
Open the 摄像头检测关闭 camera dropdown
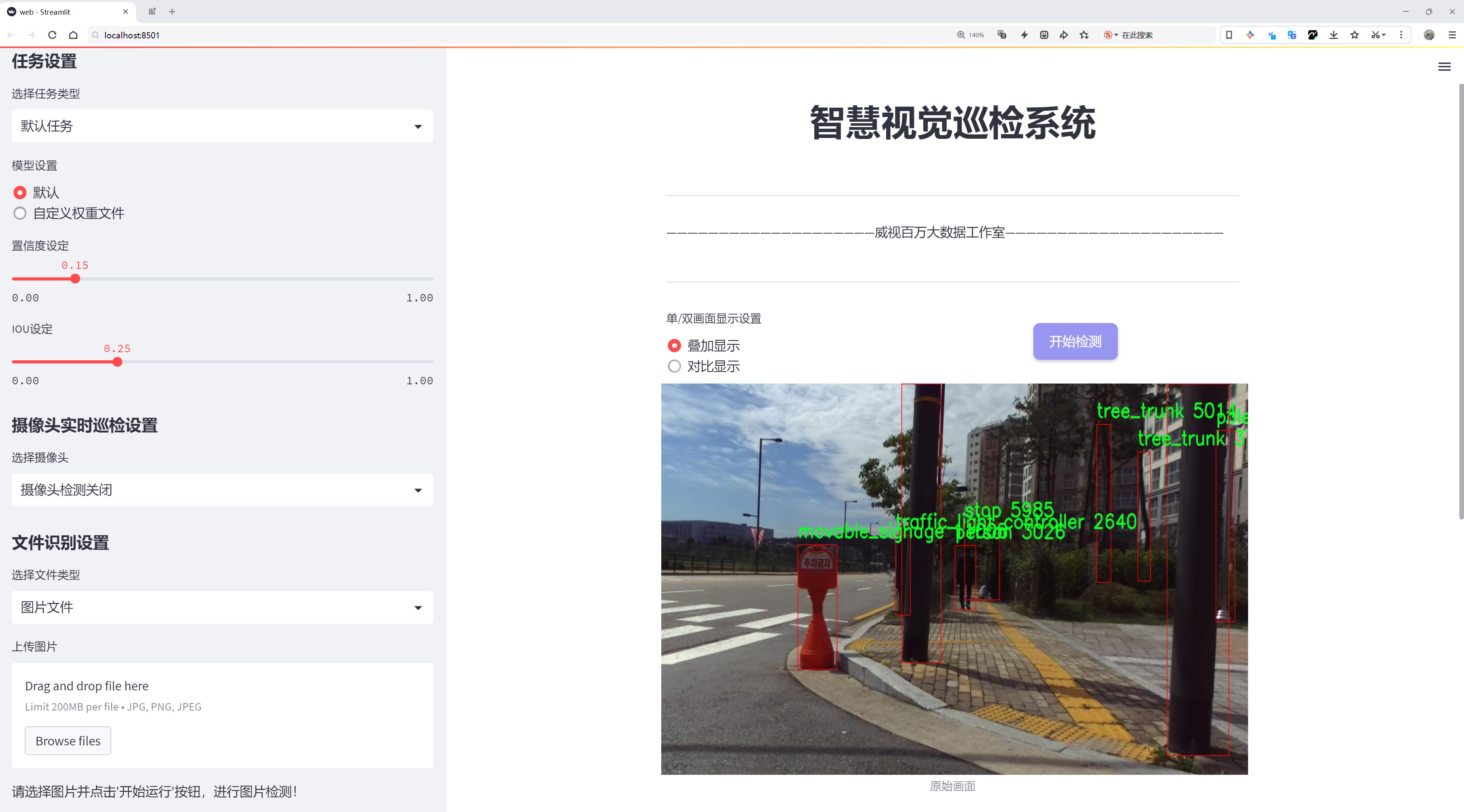point(222,490)
